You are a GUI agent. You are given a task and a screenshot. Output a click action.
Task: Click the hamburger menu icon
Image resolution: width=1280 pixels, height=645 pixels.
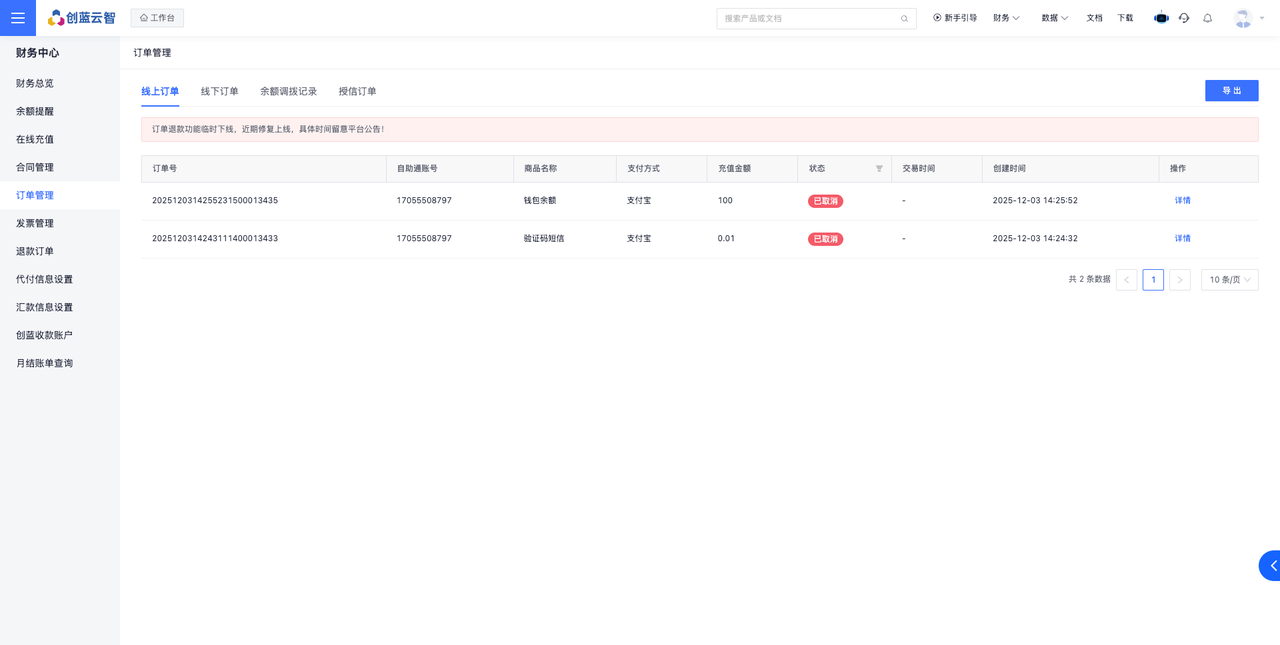[x=18, y=18]
